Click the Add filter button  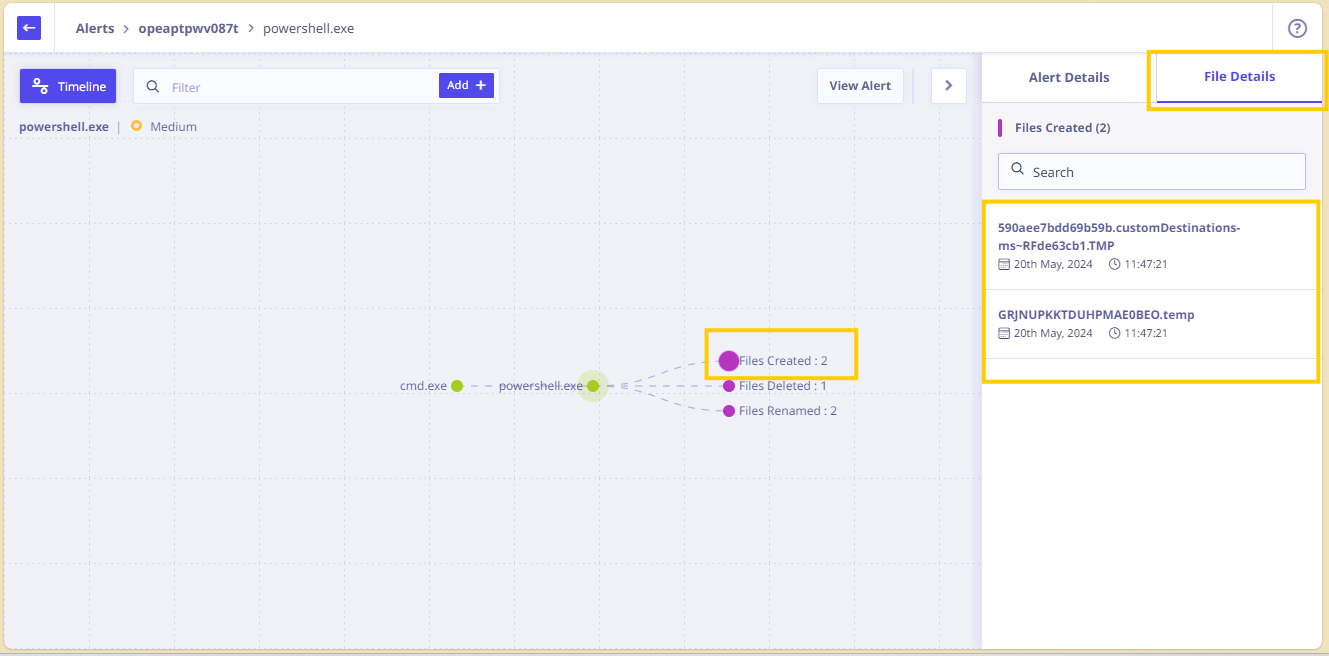coord(466,85)
